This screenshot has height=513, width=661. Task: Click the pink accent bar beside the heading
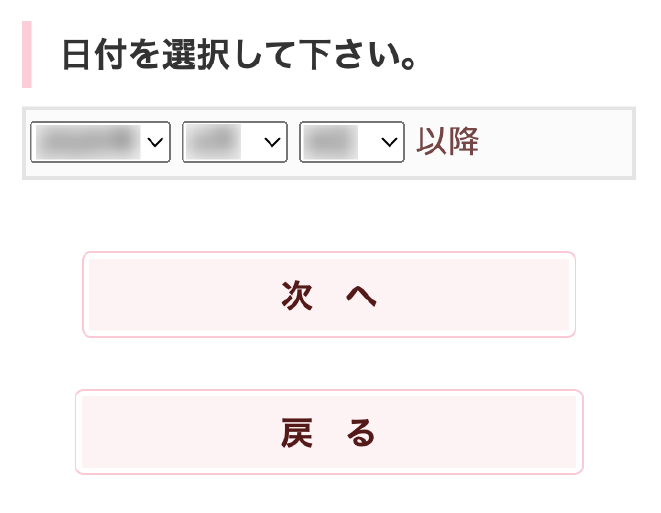coord(27,55)
